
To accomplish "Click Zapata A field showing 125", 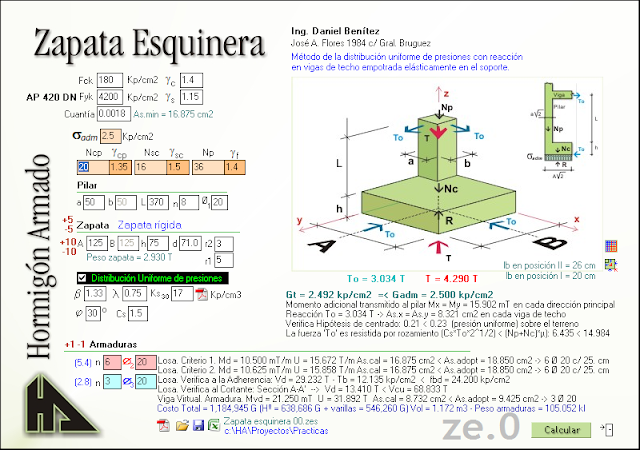I will tap(97, 243).
